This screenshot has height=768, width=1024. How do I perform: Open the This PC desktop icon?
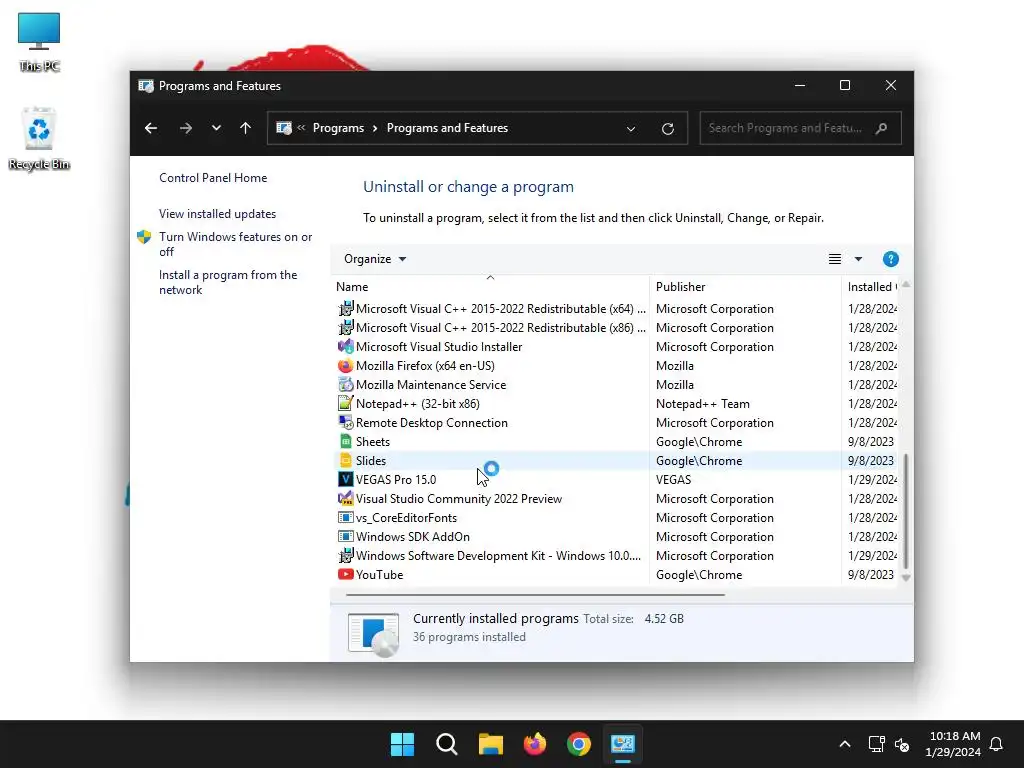click(39, 42)
